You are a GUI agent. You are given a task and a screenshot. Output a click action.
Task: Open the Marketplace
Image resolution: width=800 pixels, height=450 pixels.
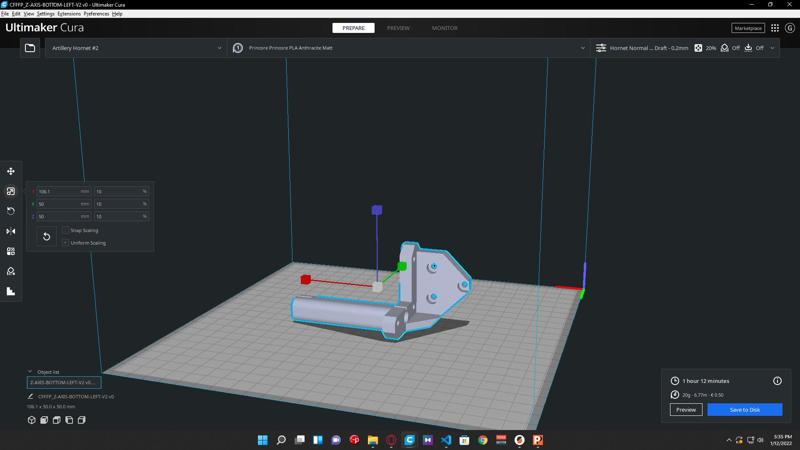747,28
